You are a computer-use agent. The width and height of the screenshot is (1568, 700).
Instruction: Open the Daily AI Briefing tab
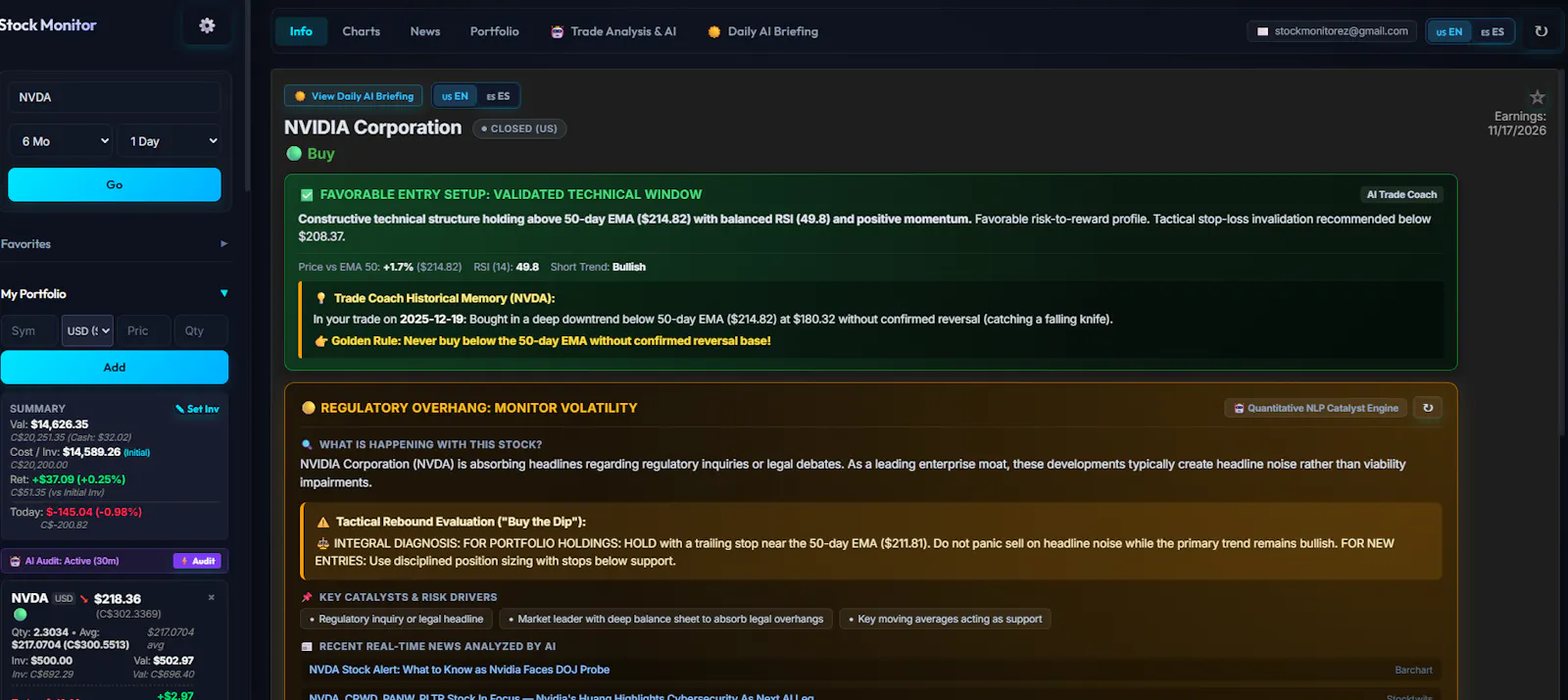763,31
